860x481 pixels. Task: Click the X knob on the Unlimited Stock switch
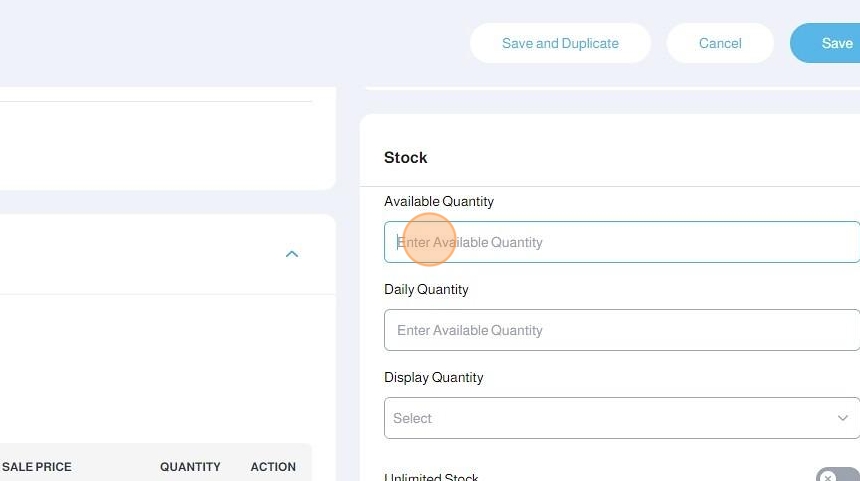point(828,478)
